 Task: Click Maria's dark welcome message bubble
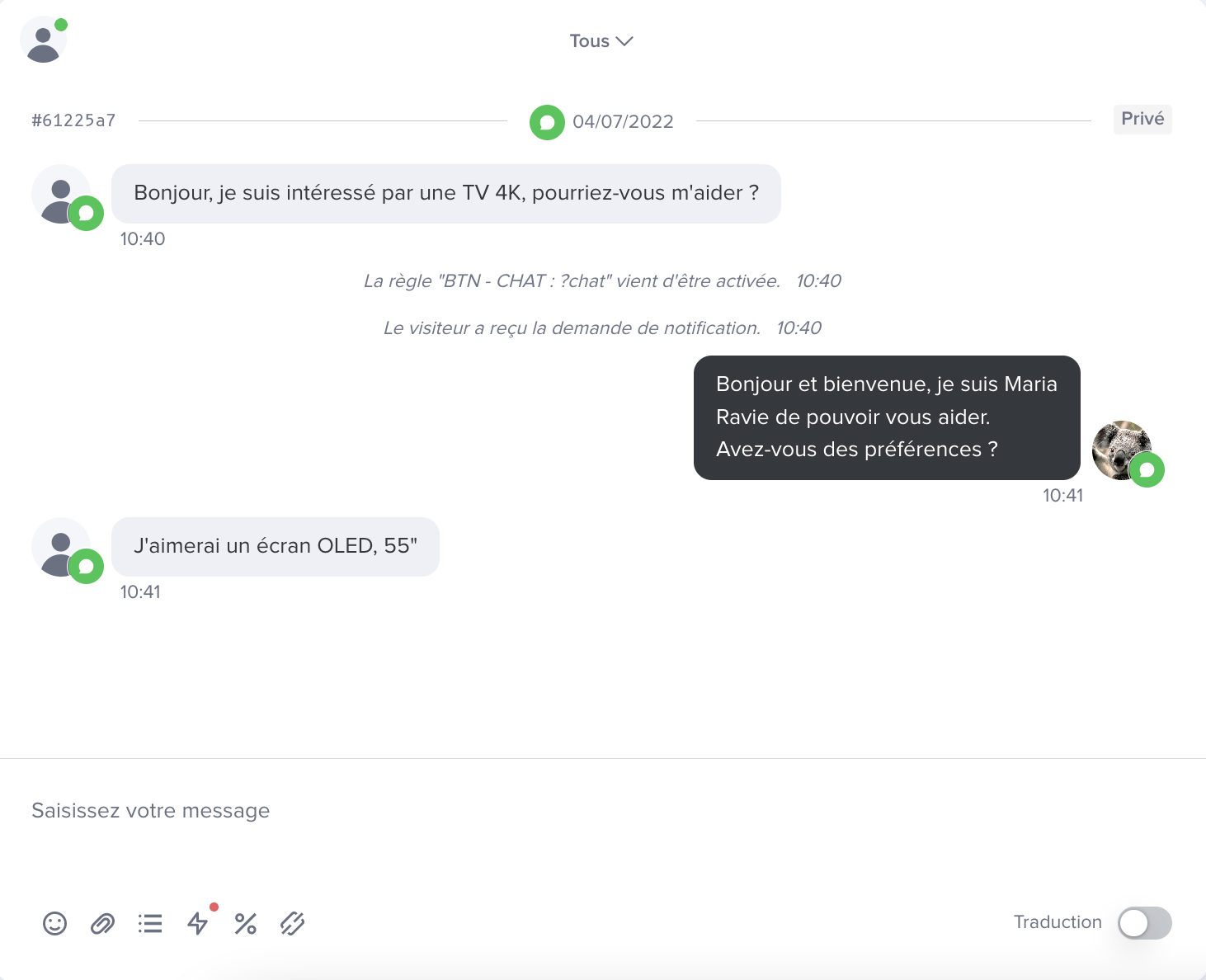coord(887,417)
